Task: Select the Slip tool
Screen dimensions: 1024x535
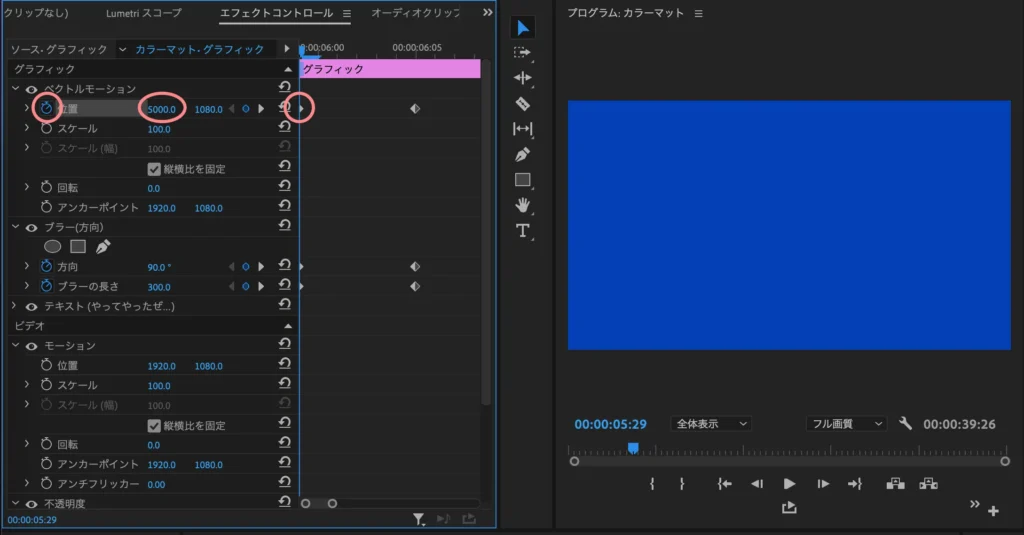Action: coord(522,129)
